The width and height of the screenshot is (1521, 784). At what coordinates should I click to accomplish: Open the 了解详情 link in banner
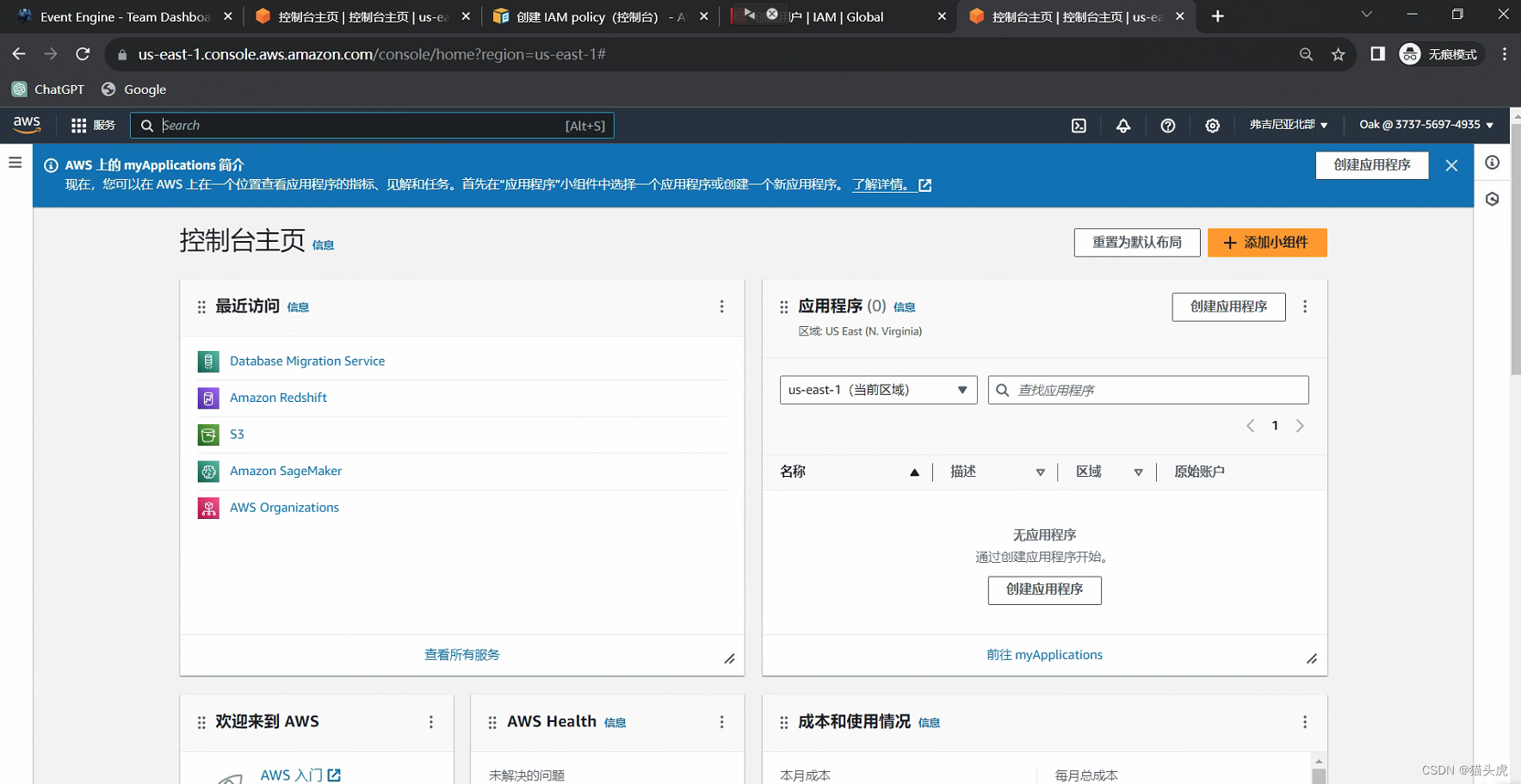click(x=892, y=185)
